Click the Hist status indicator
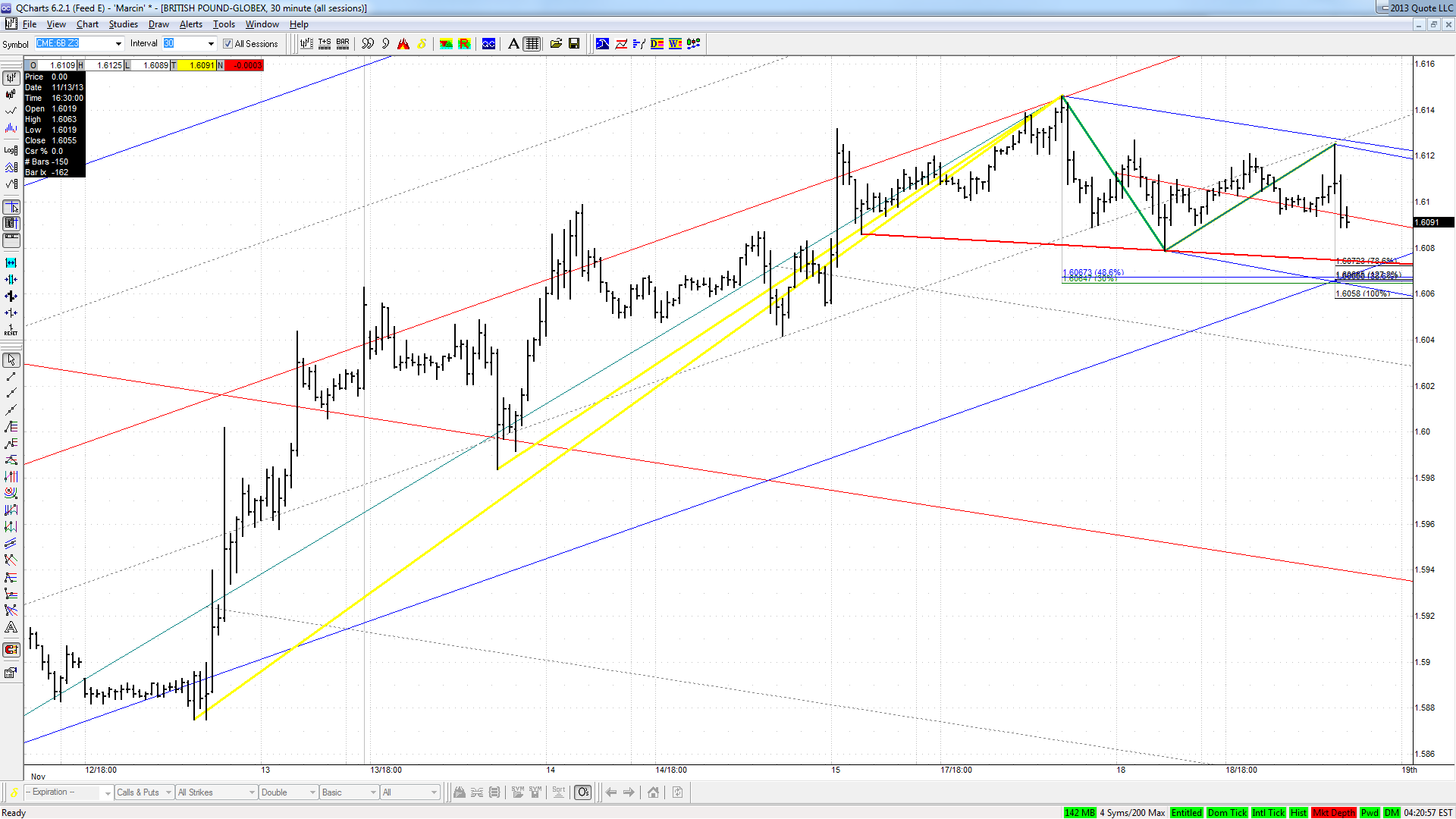Screen dimensions: 1456x819 (1298, 813)
